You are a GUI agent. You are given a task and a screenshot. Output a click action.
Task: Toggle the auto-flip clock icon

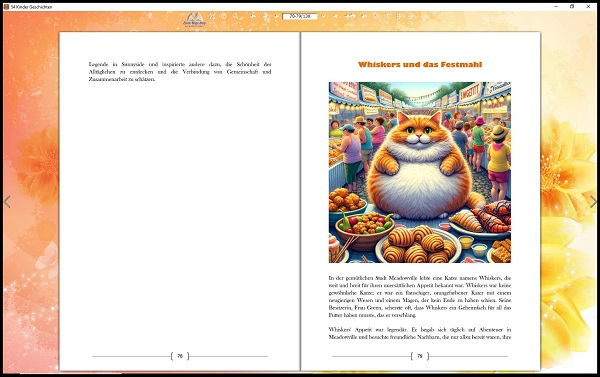pyautogui.click(x=376, y=16)
